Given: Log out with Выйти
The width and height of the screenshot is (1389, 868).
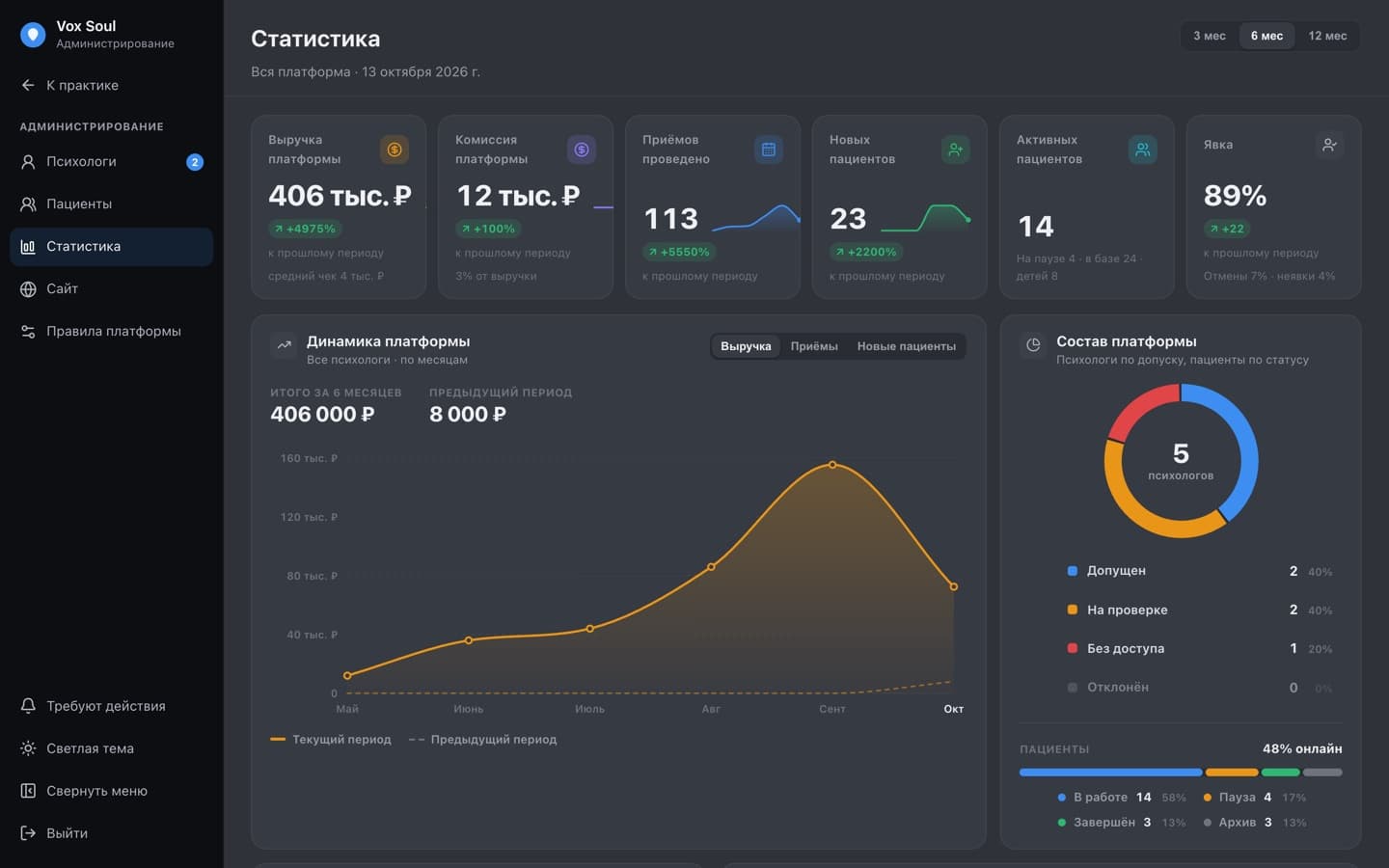Looking at the screenshot, I should pos(112,833).
